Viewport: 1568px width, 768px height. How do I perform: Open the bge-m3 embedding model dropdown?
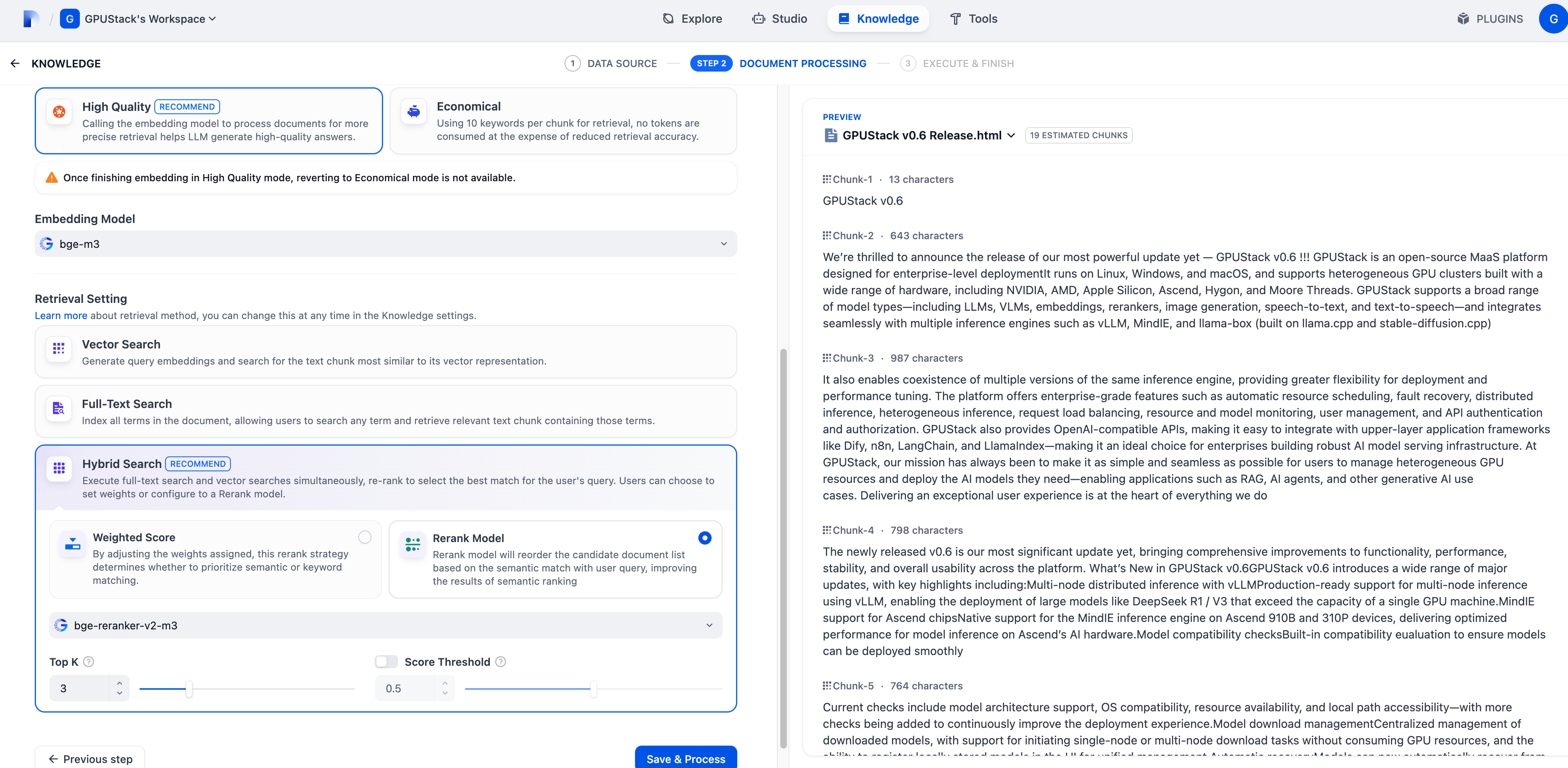[385, 244]
